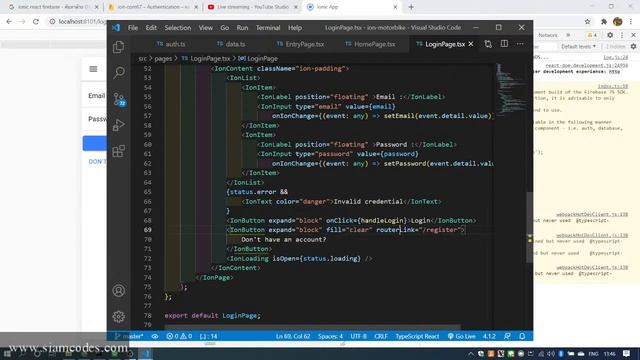Open Windows notification center icon
This screenshot has width=640, height=360.
pos(627,353)
